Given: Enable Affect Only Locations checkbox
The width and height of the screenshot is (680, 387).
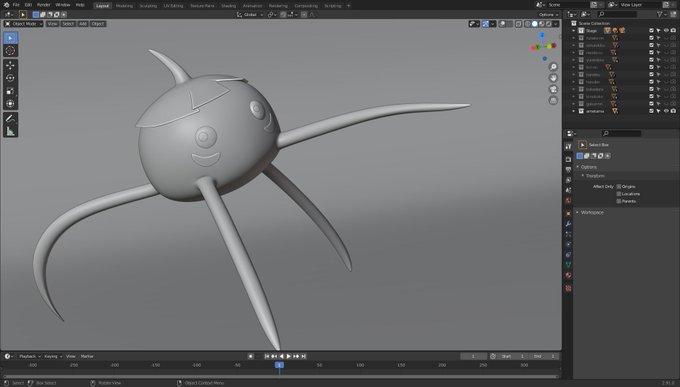Looking at the screenshot, I should point(619,194).
